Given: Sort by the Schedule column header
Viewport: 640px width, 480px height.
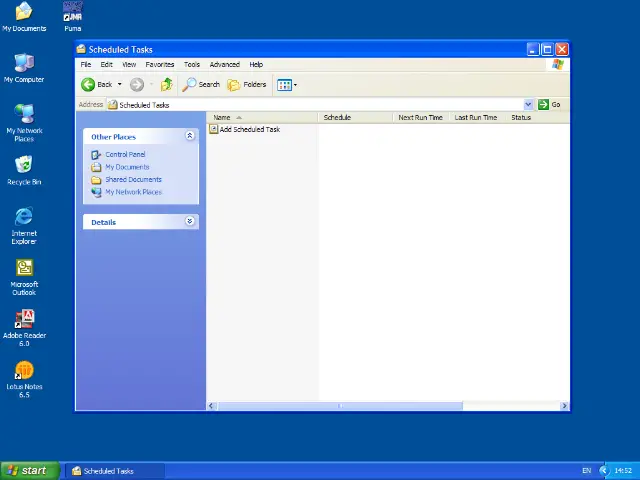Looking at the screenshot, I should [355, 118].
